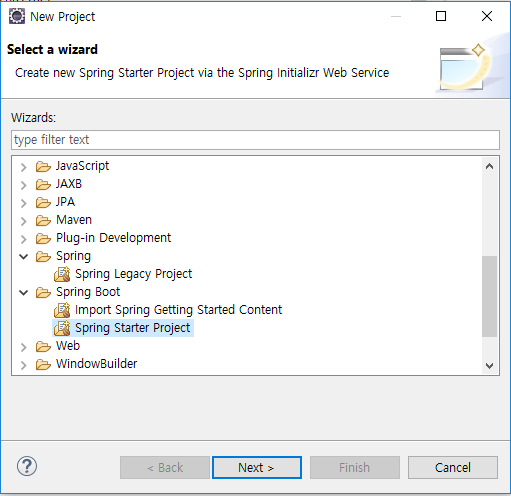Select the JAXB label in the tree
This screenshot has width=511, height=496.
69,184
